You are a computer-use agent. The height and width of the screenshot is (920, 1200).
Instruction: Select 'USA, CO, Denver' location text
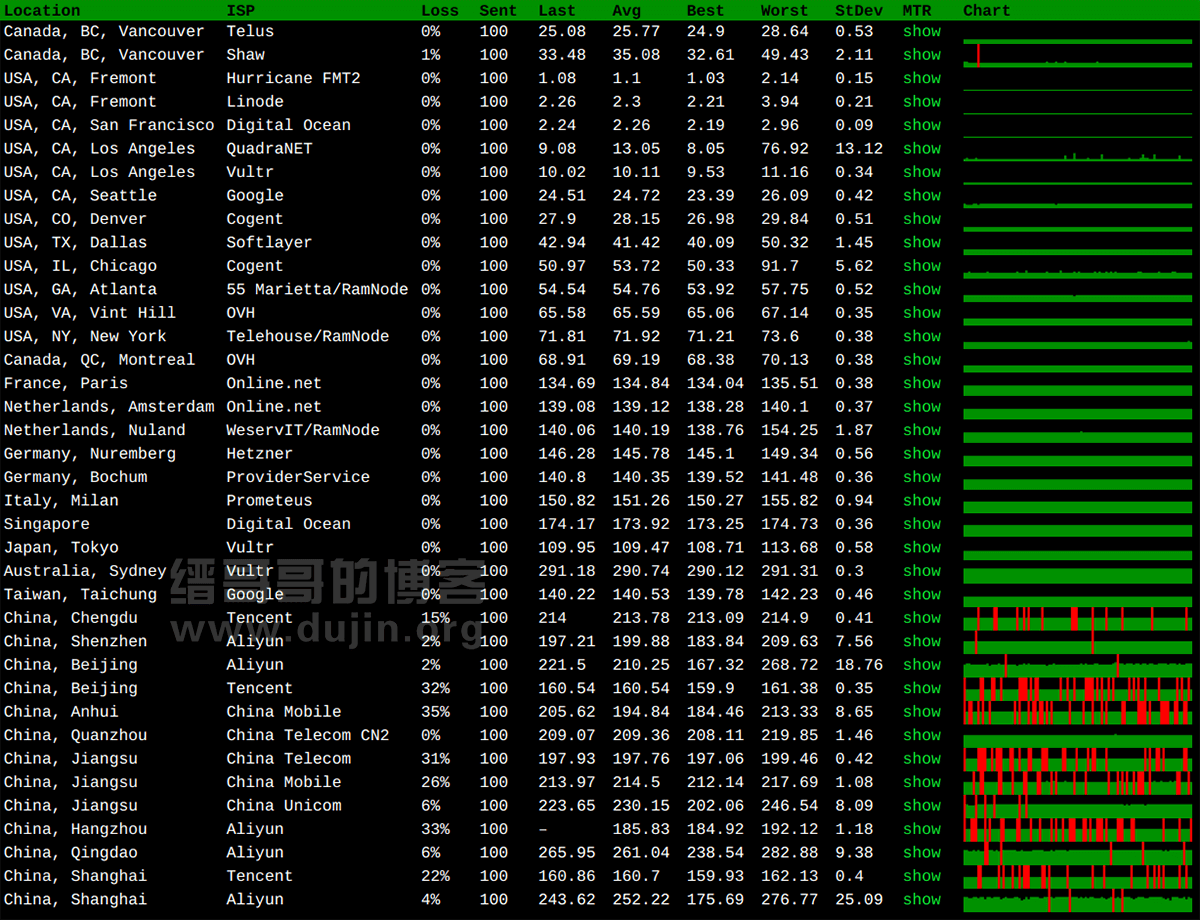point(75,219)
